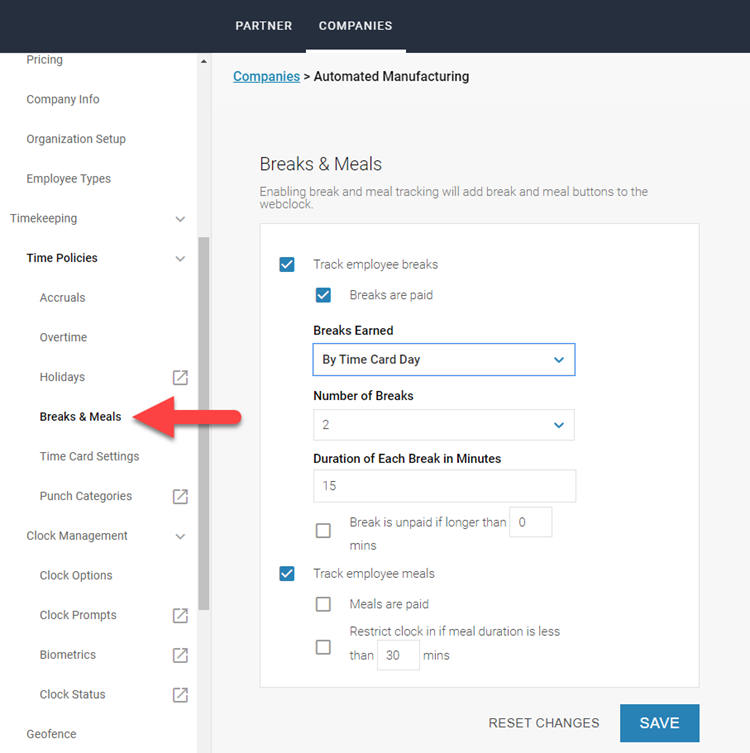Viewport: 750px width, 753px height.
Task: Switch to the Partner tab
Action: [x=264, y=26]
